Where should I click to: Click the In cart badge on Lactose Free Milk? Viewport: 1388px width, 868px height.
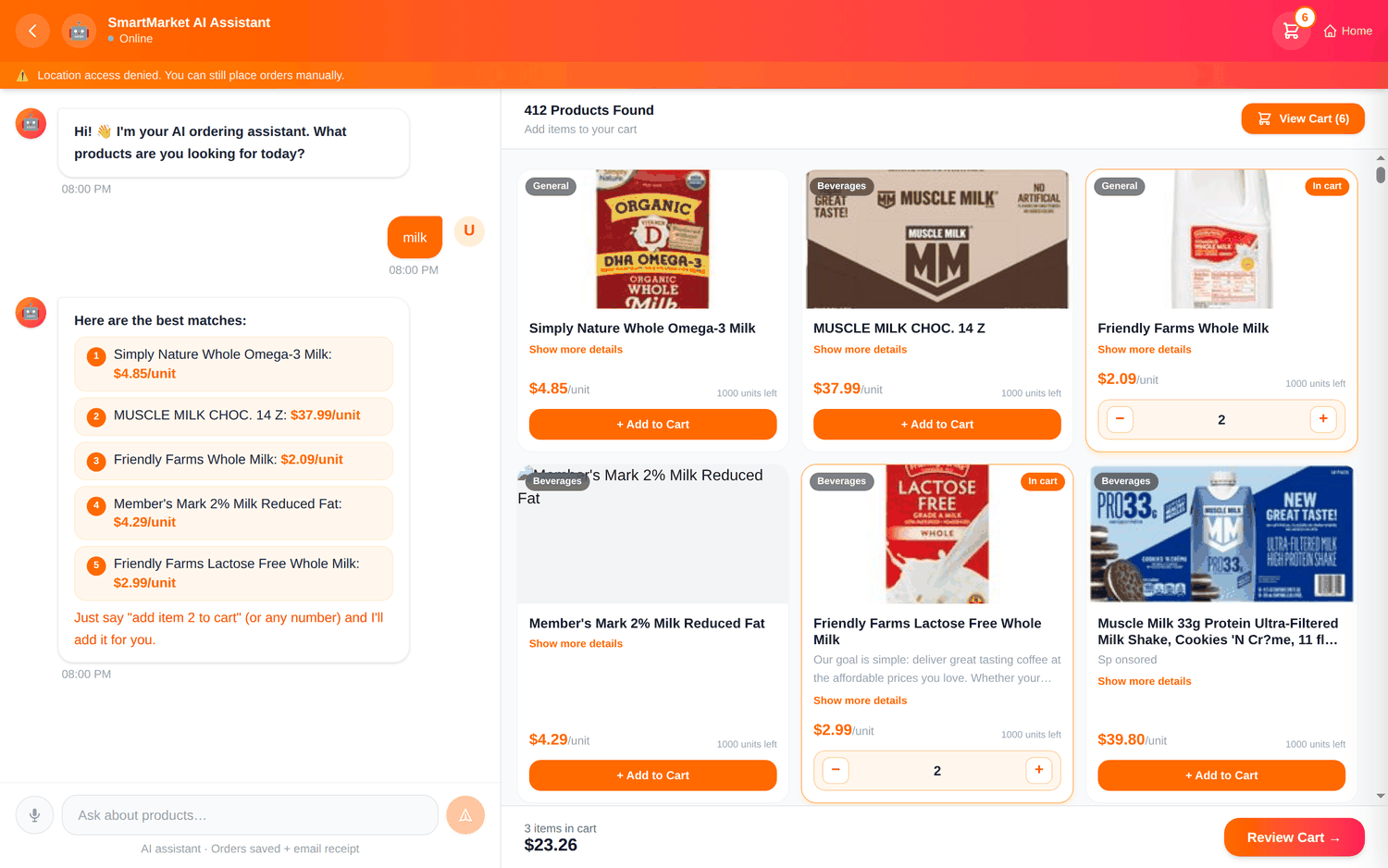(1043, 481)
